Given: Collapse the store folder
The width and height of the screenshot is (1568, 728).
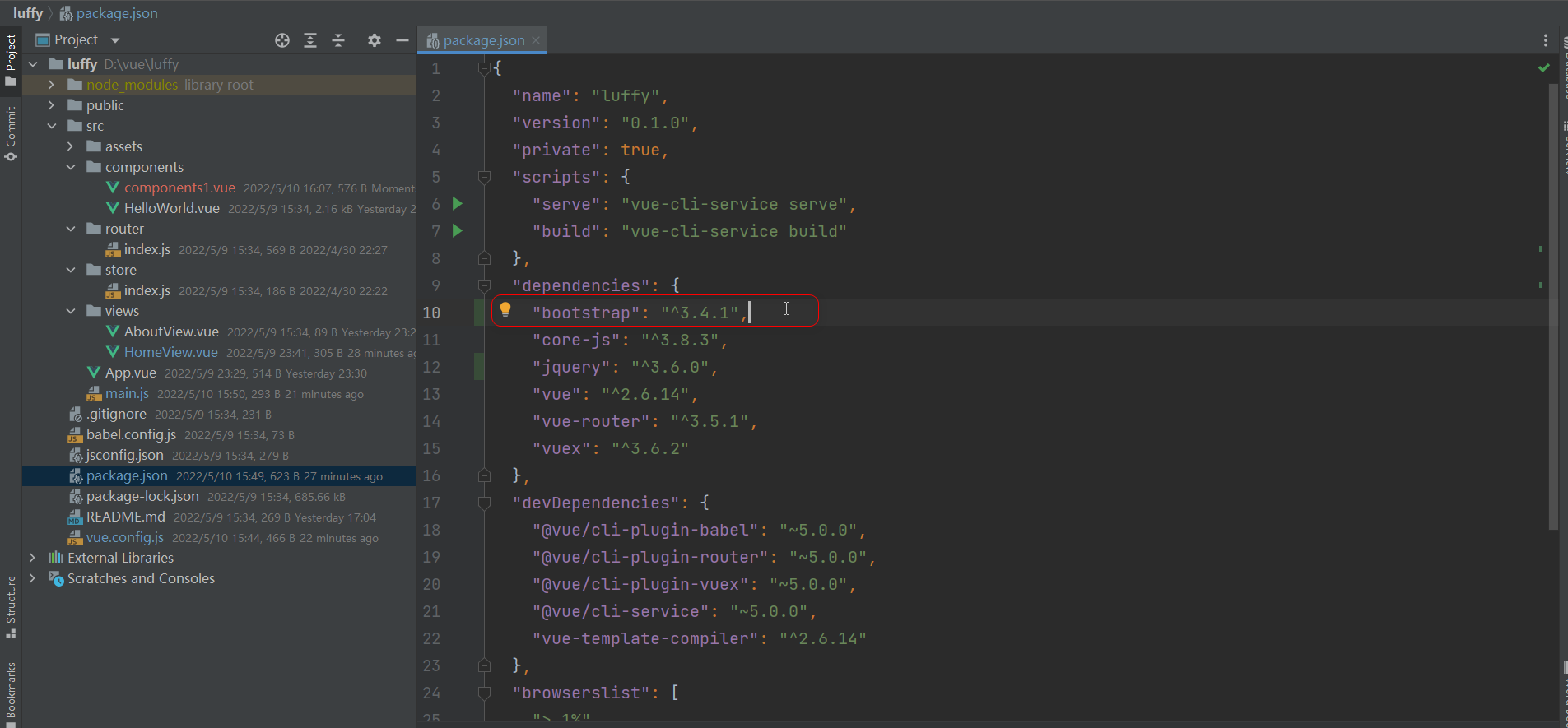Looking at the screenshot, I should [x=70, y=270].
